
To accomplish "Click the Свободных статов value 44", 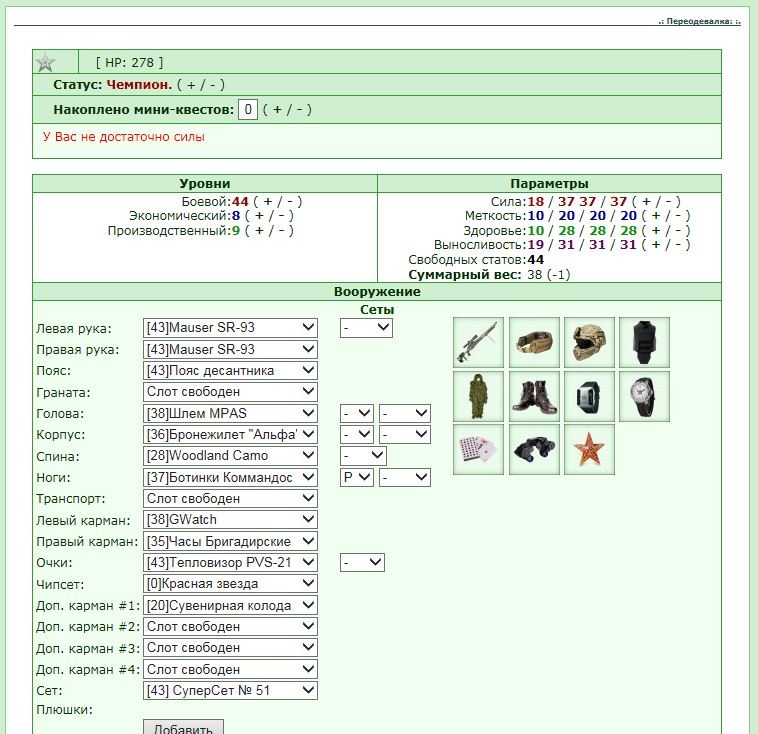I will [536, 260].
